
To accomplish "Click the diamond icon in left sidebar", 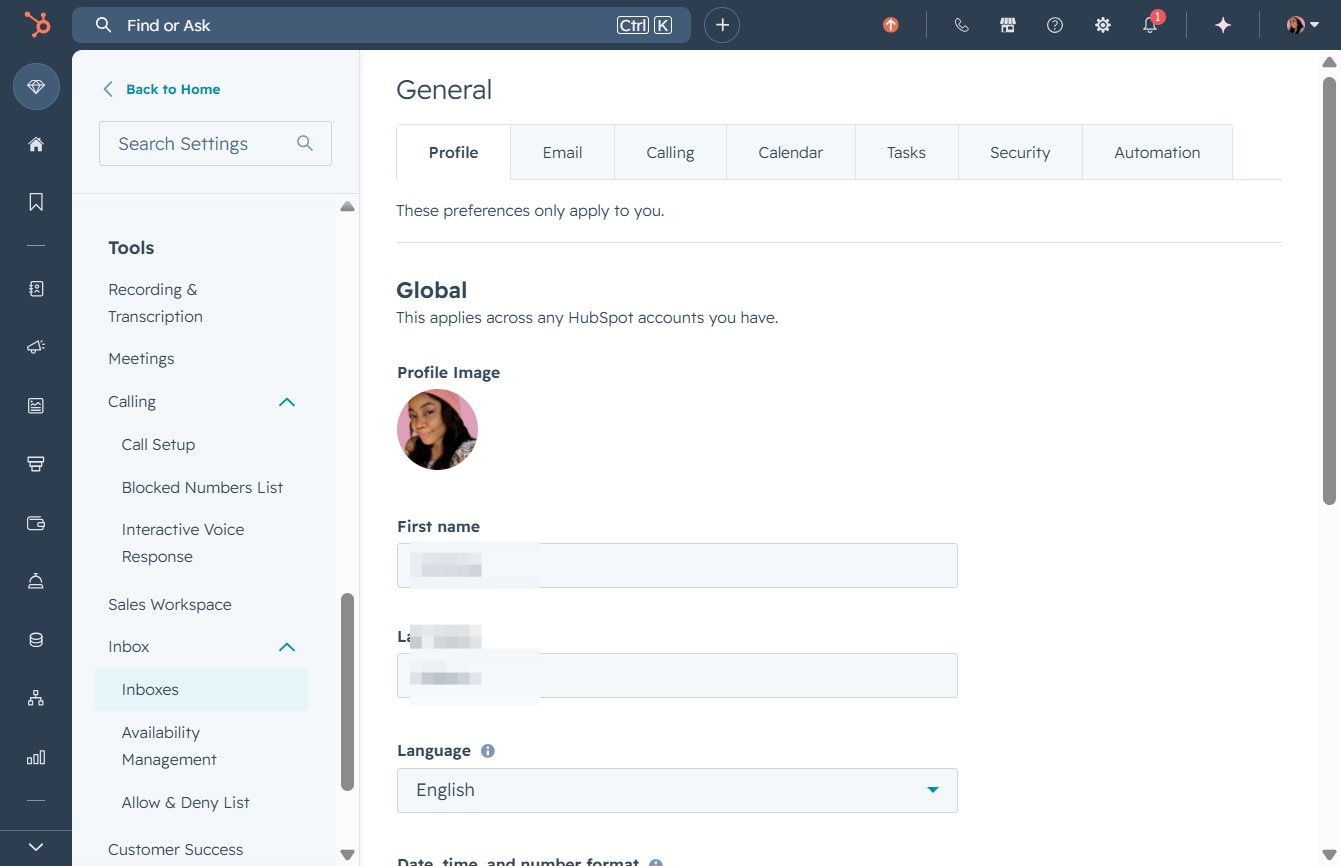I will click(36, 87).
